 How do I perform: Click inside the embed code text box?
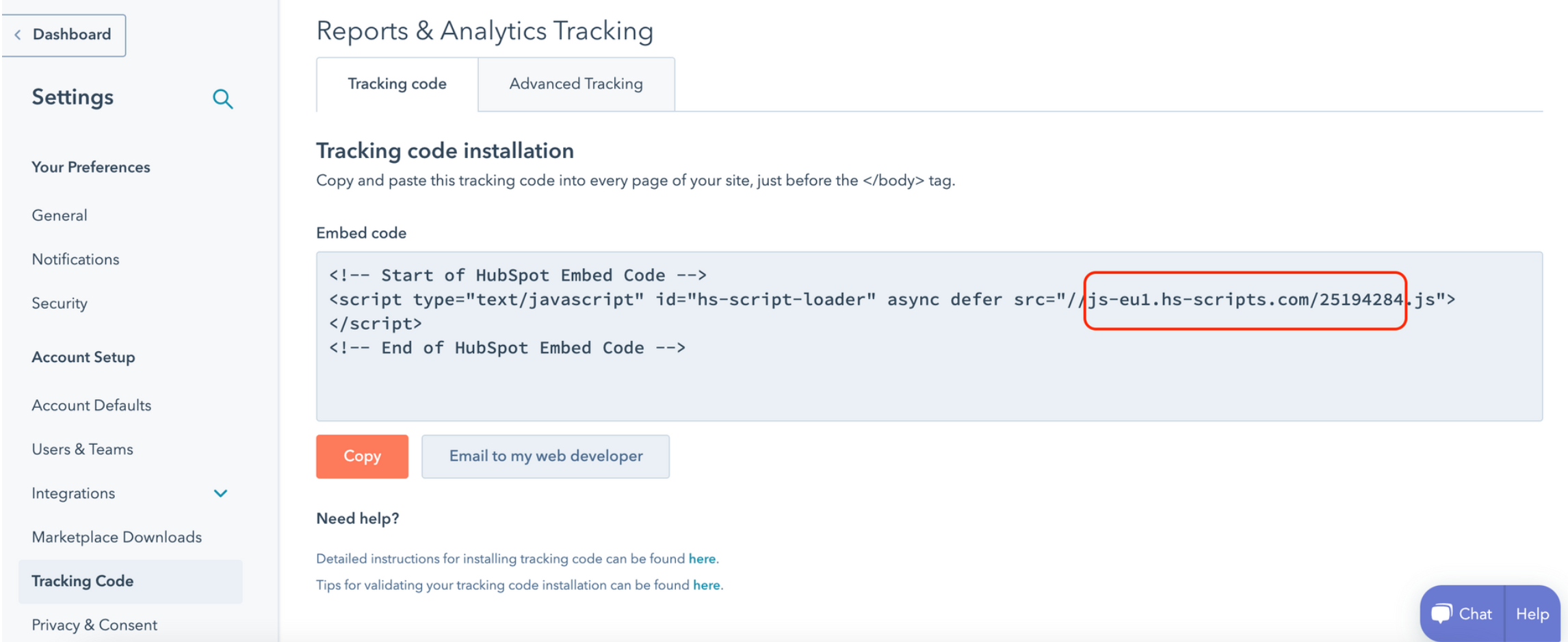929,336
